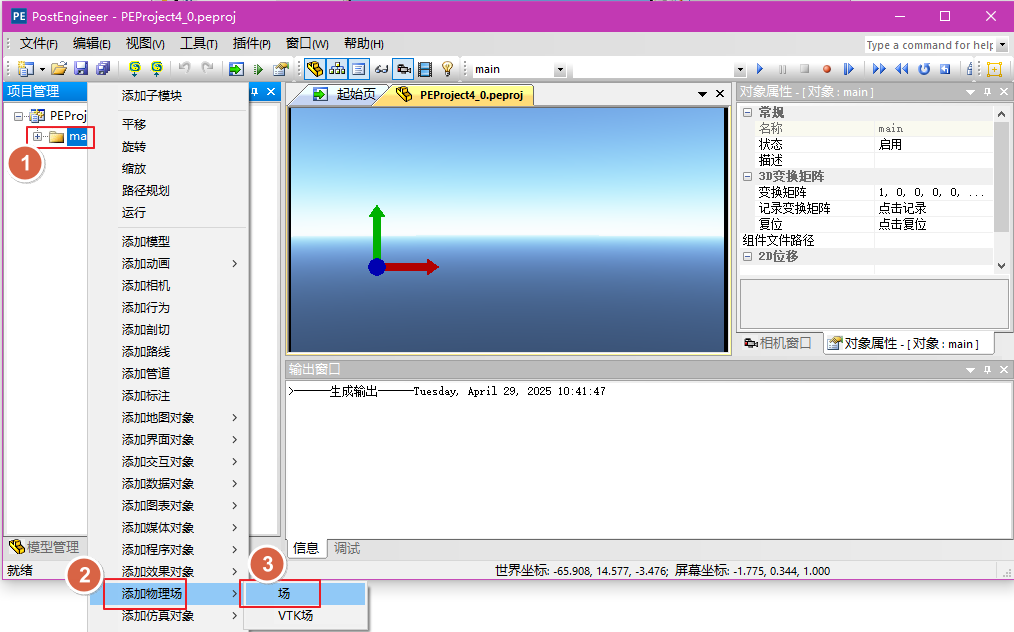Open the document tab list dropdown arrow
This screenshot has width=1014, height=632.
coord(702,94)
